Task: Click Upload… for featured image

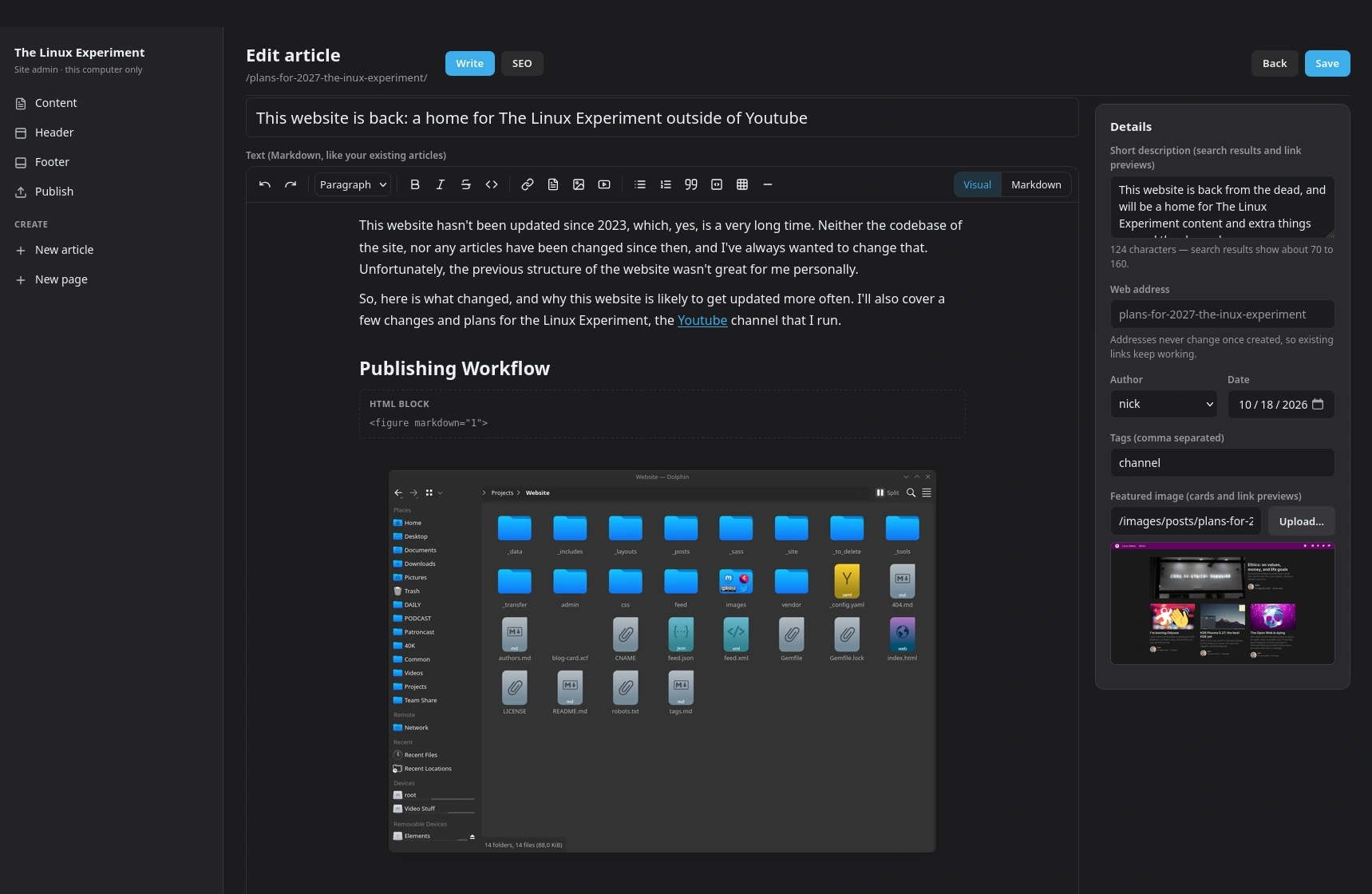Action: click(1301, 521)
